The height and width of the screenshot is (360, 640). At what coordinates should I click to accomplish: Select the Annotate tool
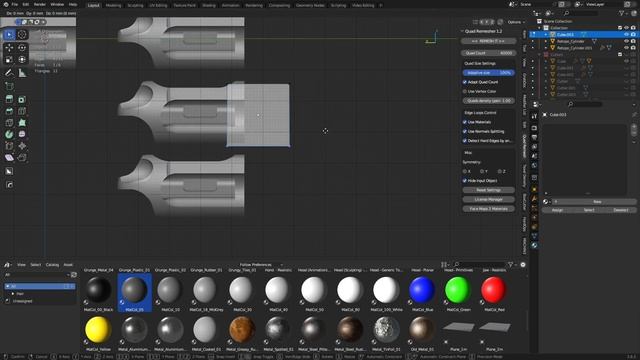click(x=9, y=73)
